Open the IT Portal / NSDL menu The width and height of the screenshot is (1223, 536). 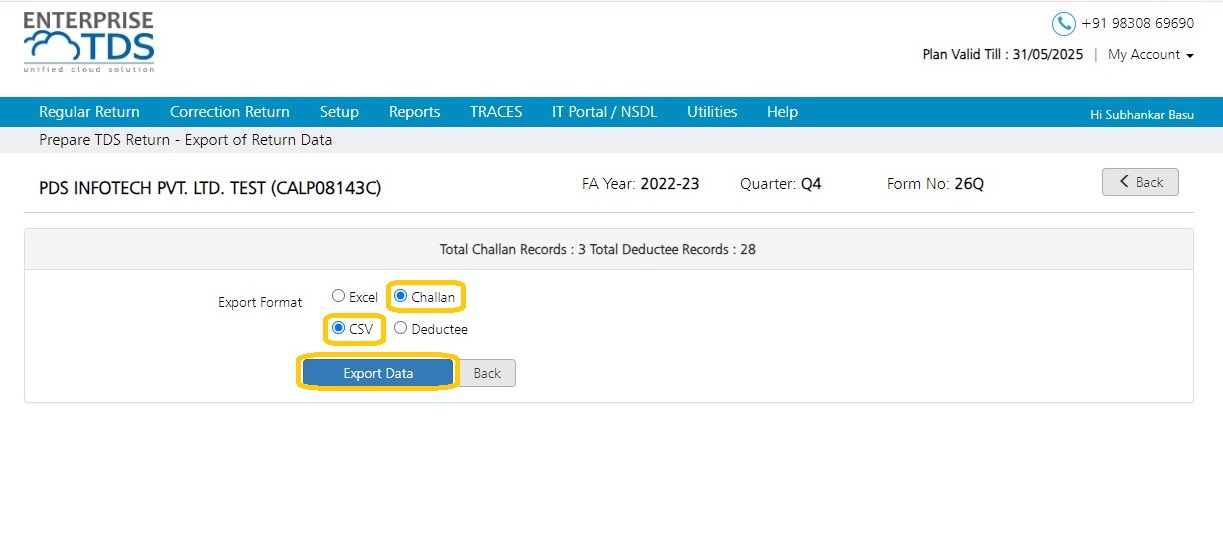(604, 112)
